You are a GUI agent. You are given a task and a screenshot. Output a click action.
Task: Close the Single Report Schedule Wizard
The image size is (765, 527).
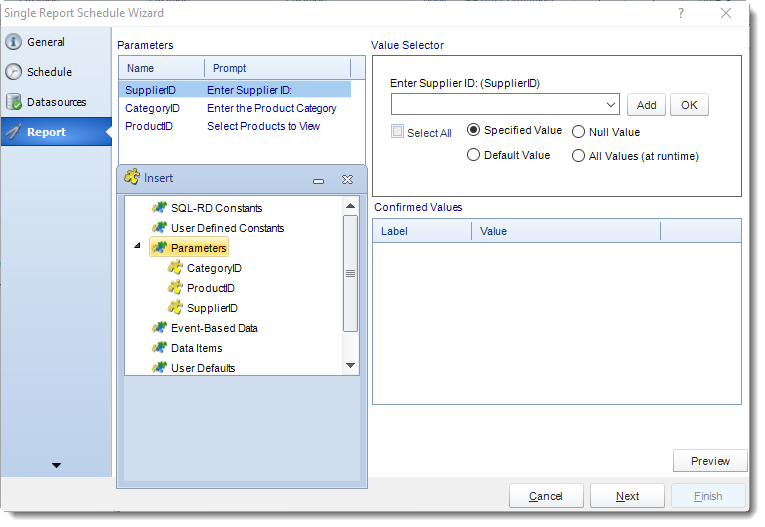tap(726, 13)
